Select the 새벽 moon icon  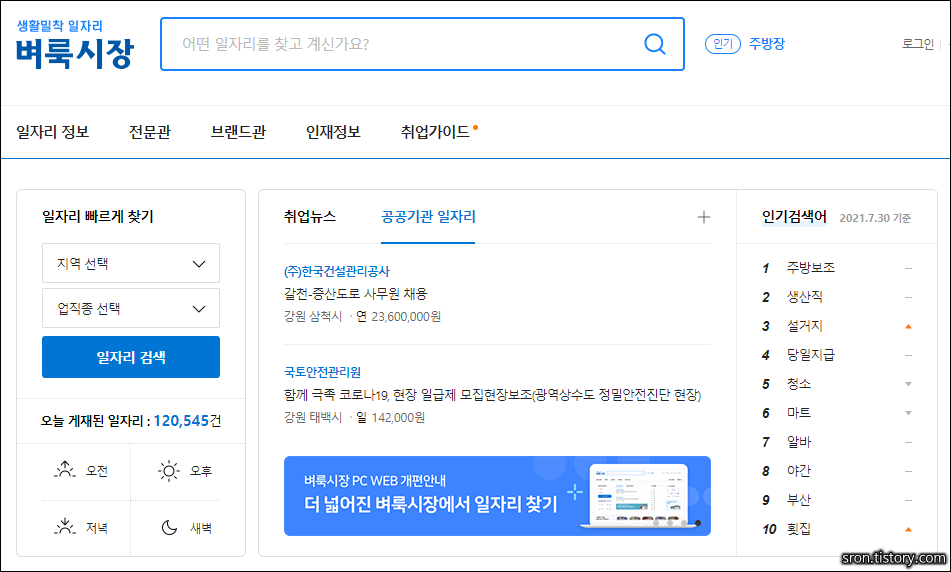(x=169, y=528)
